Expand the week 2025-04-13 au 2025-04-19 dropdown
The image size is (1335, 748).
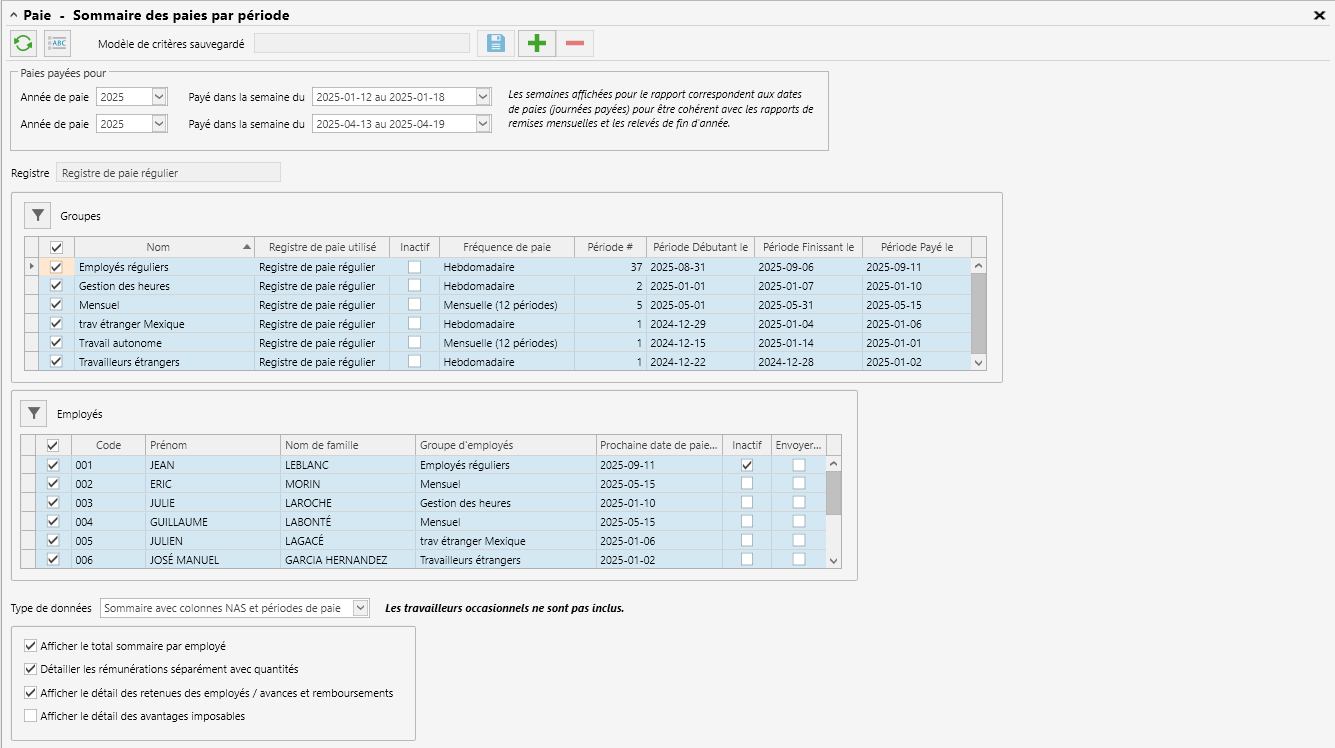click(484, 124)
